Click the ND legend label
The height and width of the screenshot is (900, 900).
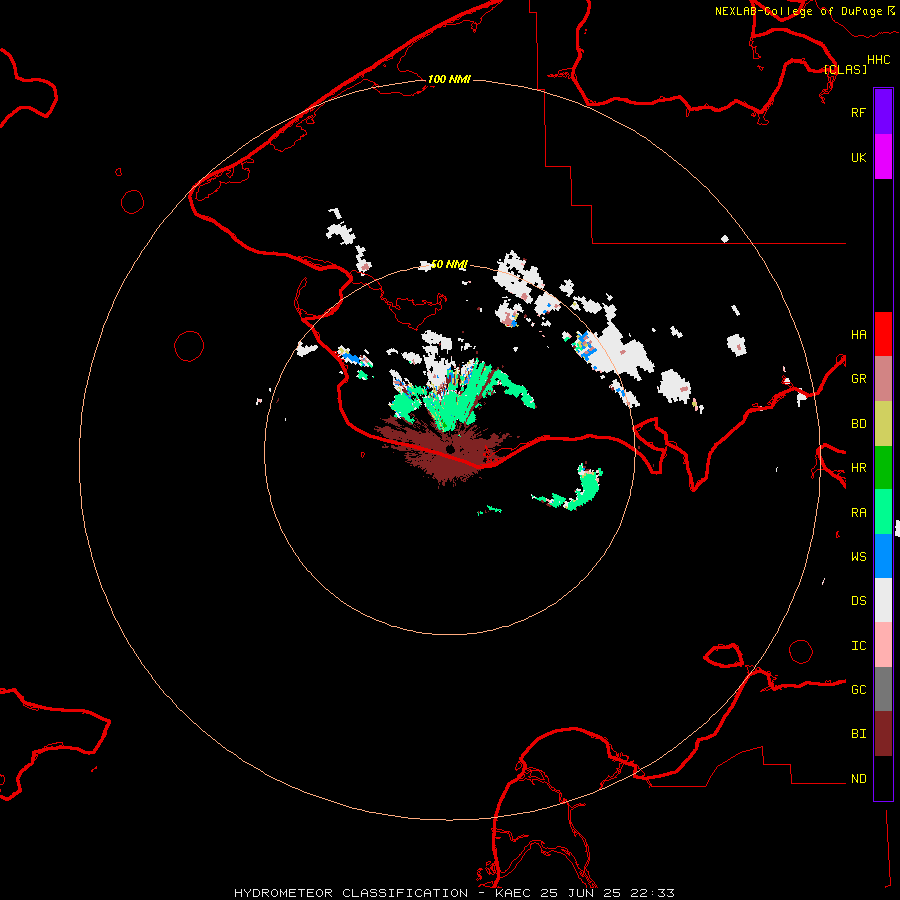coord(858,778)
